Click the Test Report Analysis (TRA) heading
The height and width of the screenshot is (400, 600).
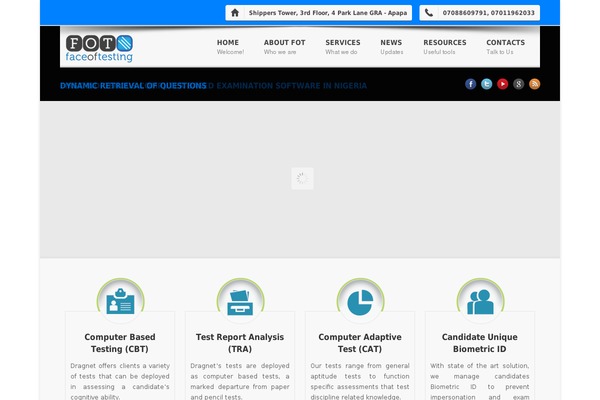tap(240, 343)
